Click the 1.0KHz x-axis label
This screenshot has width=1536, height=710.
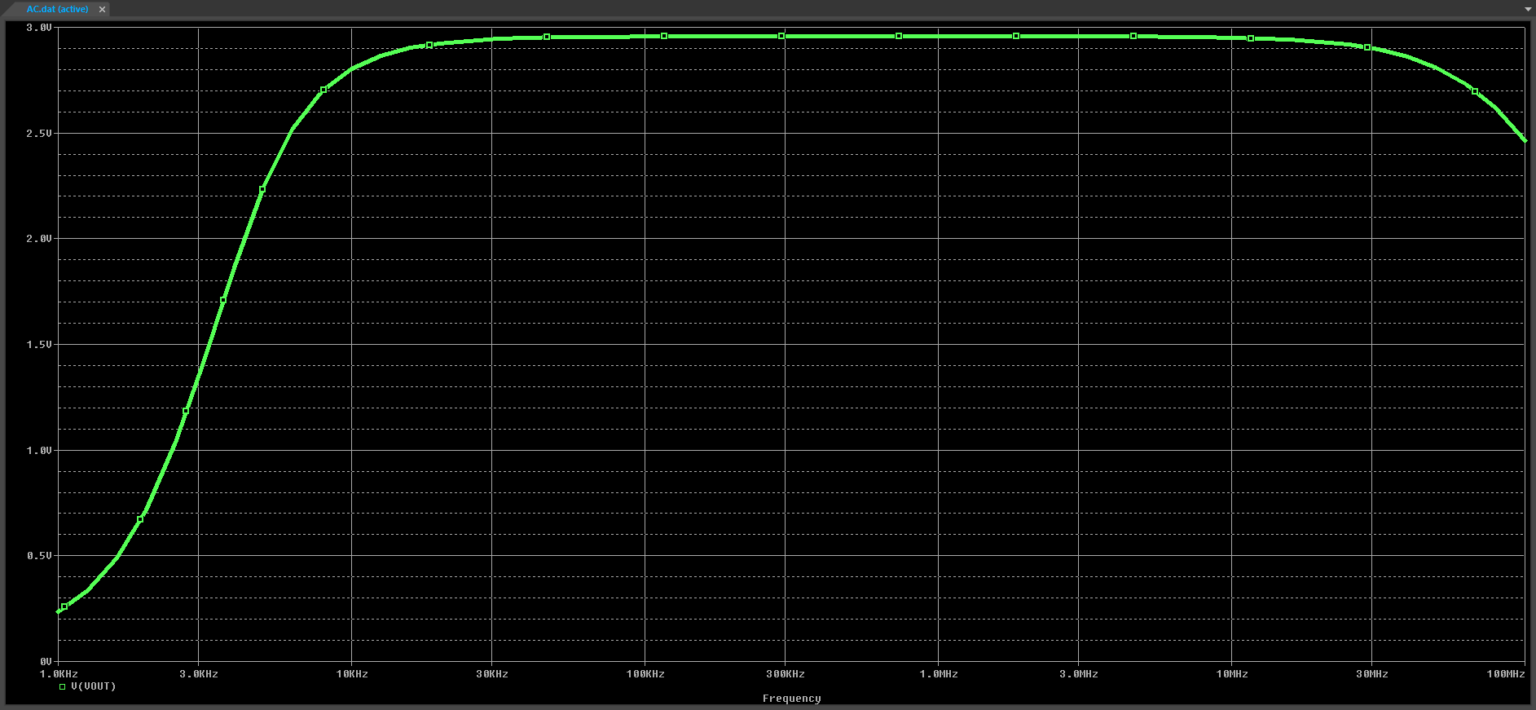tap(57, 674)
